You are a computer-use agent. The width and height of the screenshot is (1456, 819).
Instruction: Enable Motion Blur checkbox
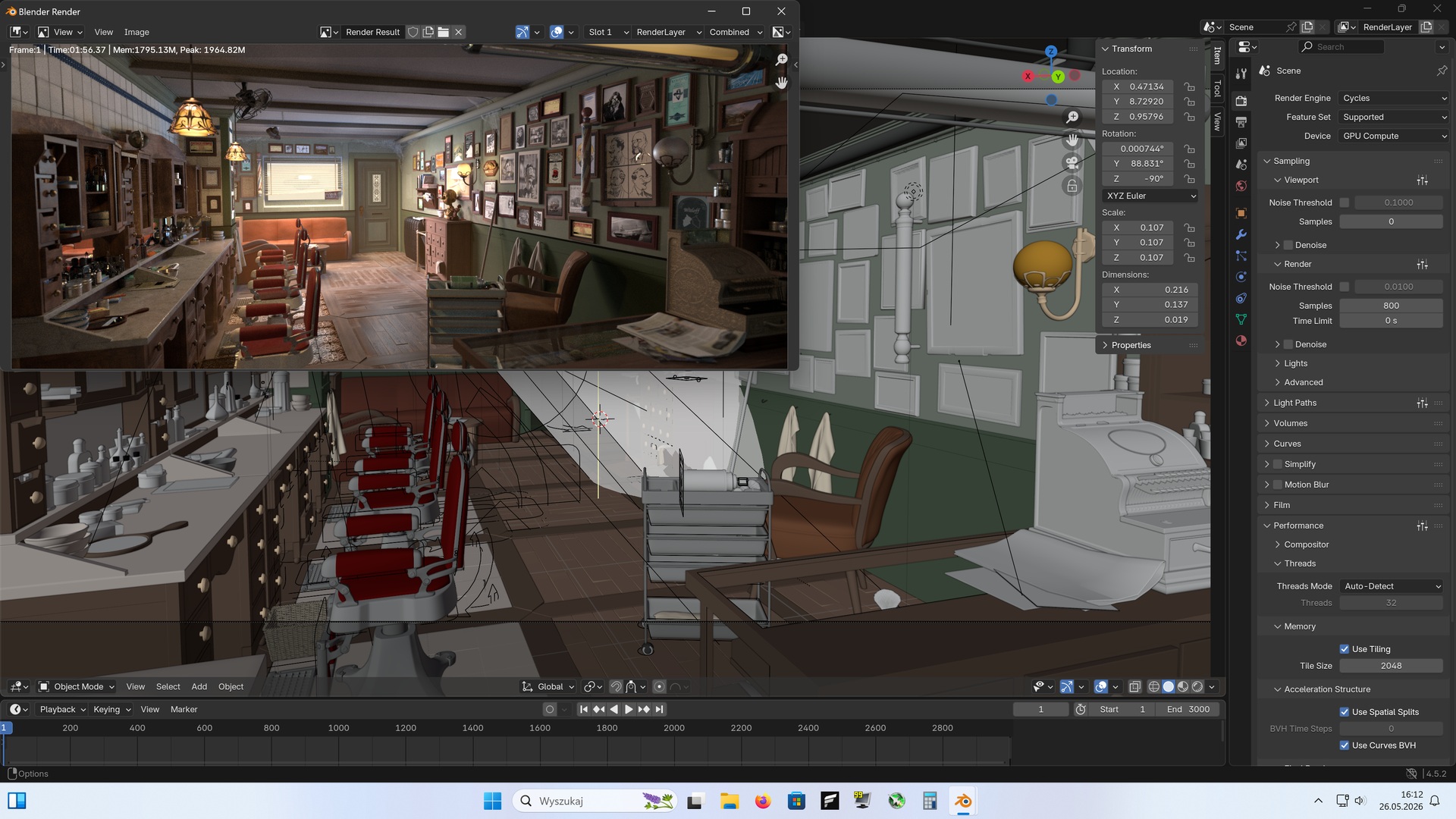pyautogui.click(x=1278, y=485)
